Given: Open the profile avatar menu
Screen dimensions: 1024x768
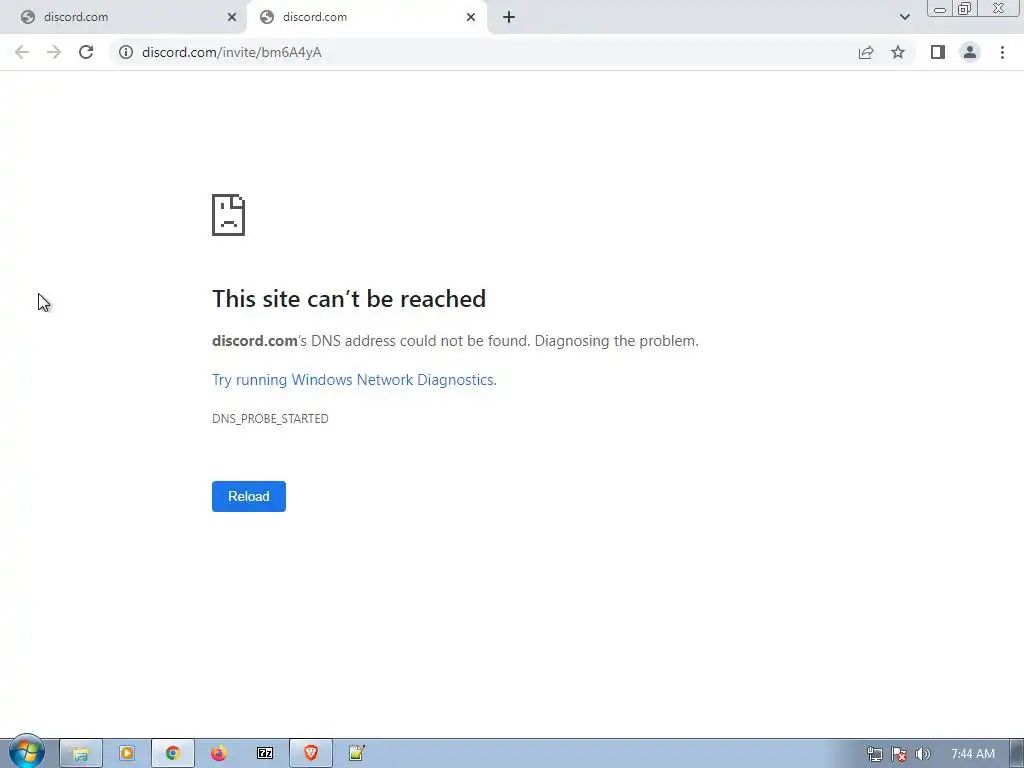Looking at the screenshot, I should click(970, 52).
